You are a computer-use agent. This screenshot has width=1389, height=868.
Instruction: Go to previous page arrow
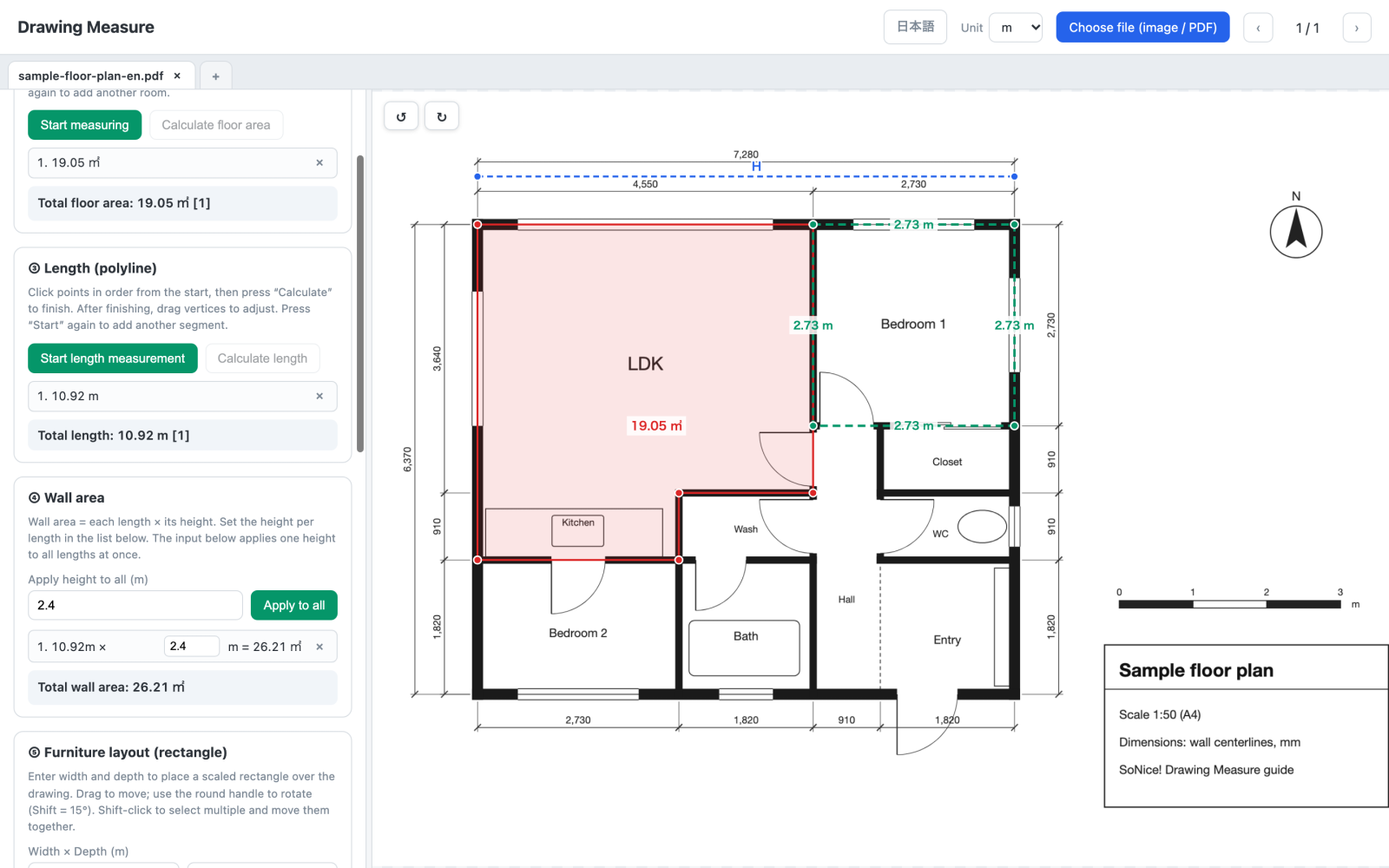[1258, 28]
